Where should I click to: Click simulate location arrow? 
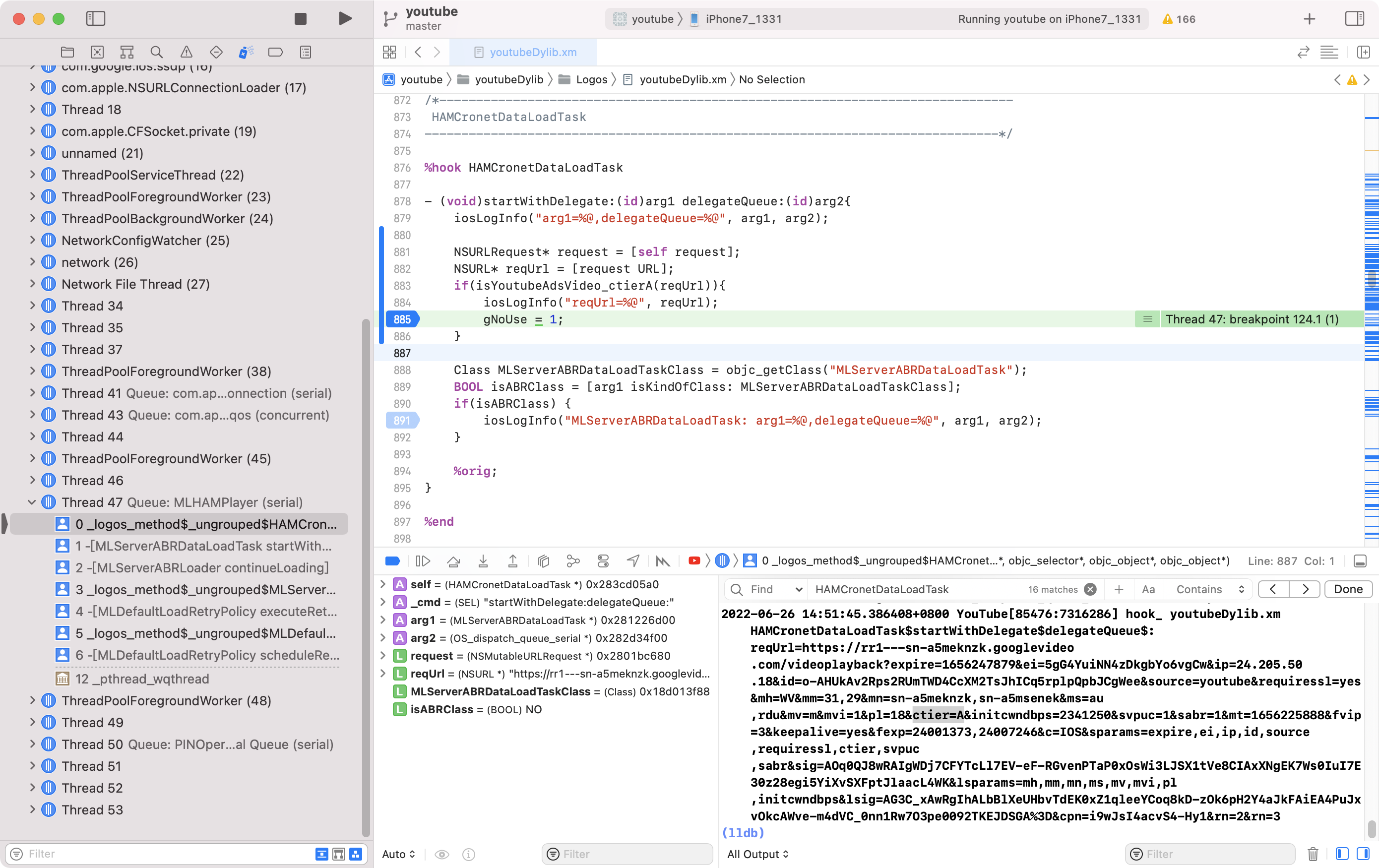click(633, 561)
